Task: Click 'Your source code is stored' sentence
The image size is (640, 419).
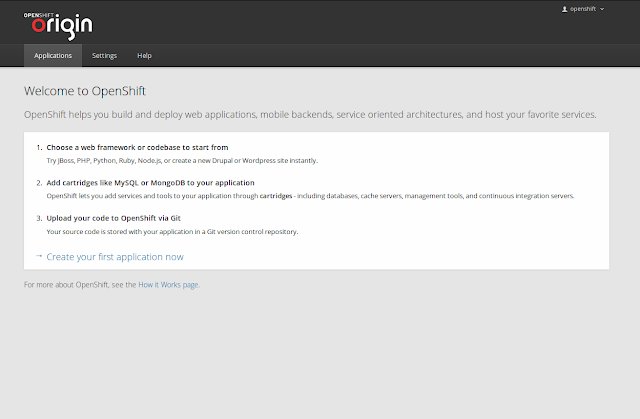Action: pyautogui.click(x=172, y=232)
